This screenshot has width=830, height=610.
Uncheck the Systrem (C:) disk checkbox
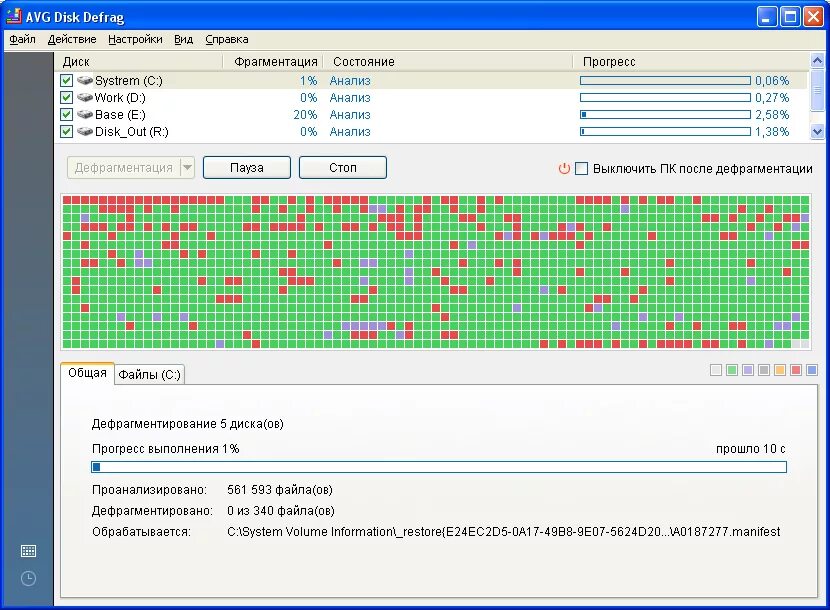pos(66,80)
